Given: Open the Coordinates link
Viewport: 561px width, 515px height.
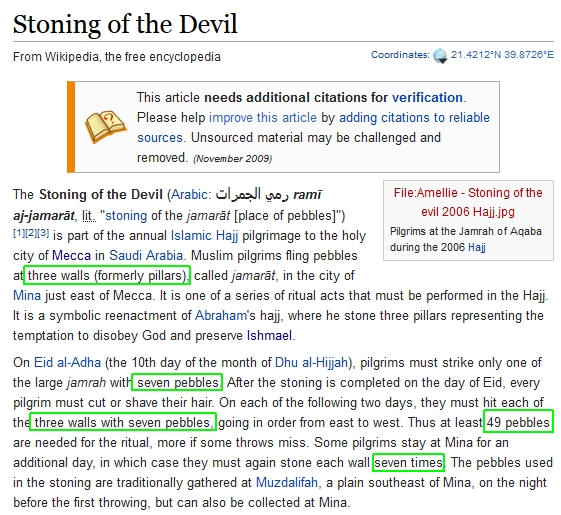Looking at the screenshot, I should point(400,55).
